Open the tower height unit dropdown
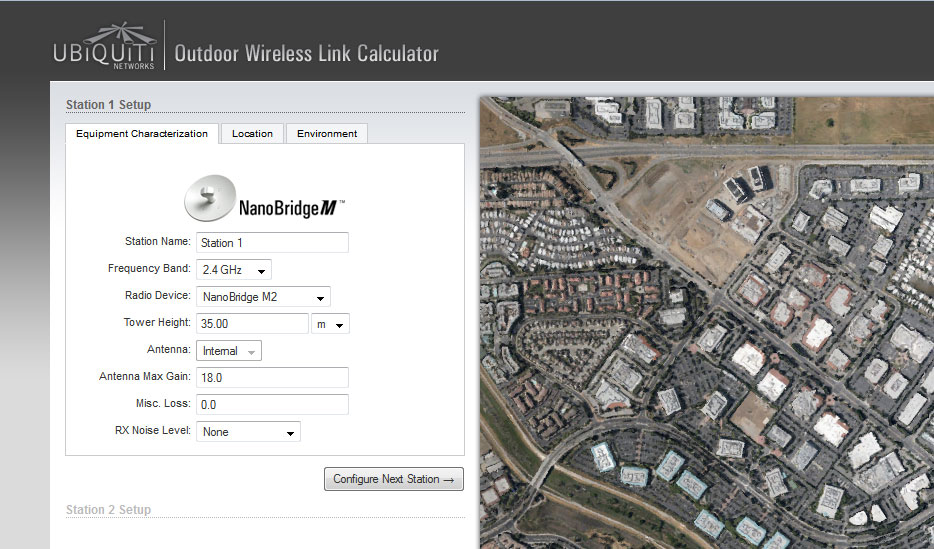 click(330, 324)
